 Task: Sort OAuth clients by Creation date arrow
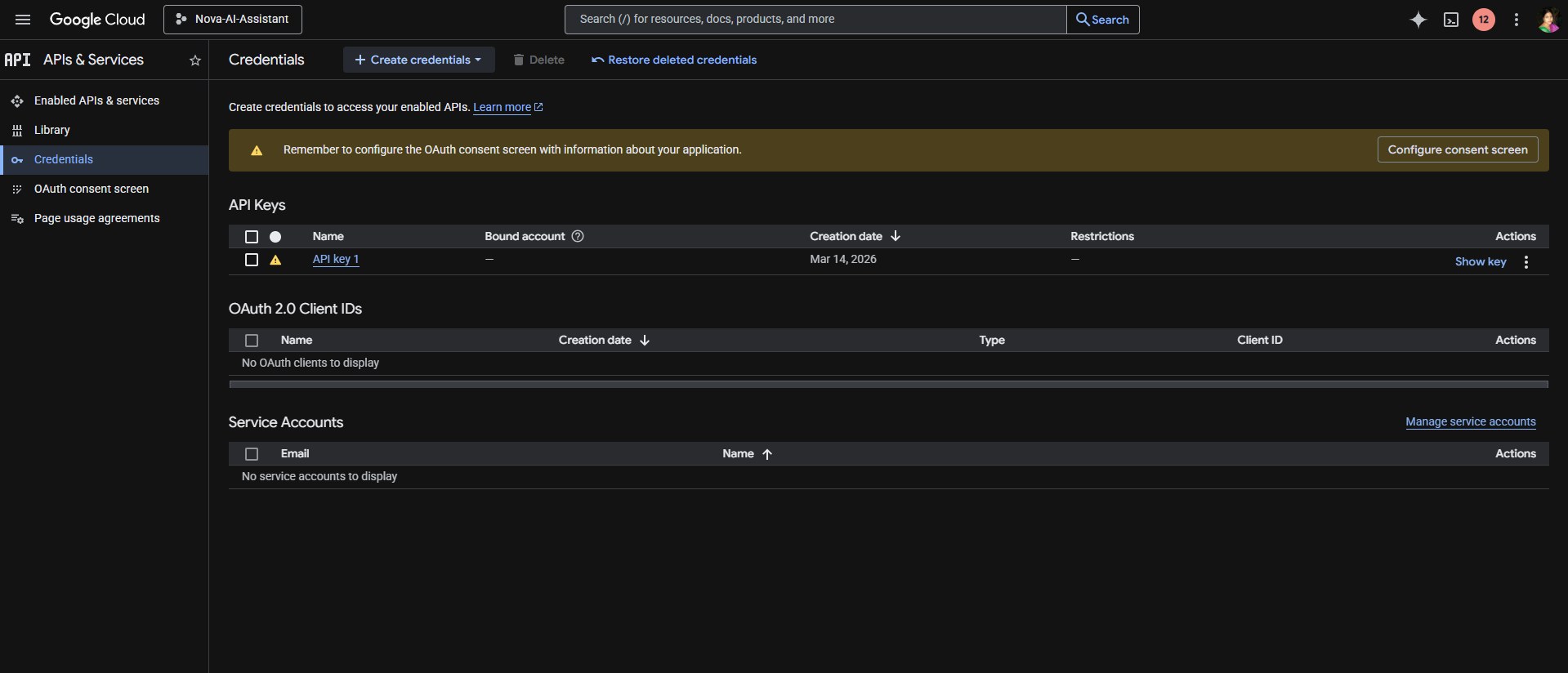coord(645,340)
